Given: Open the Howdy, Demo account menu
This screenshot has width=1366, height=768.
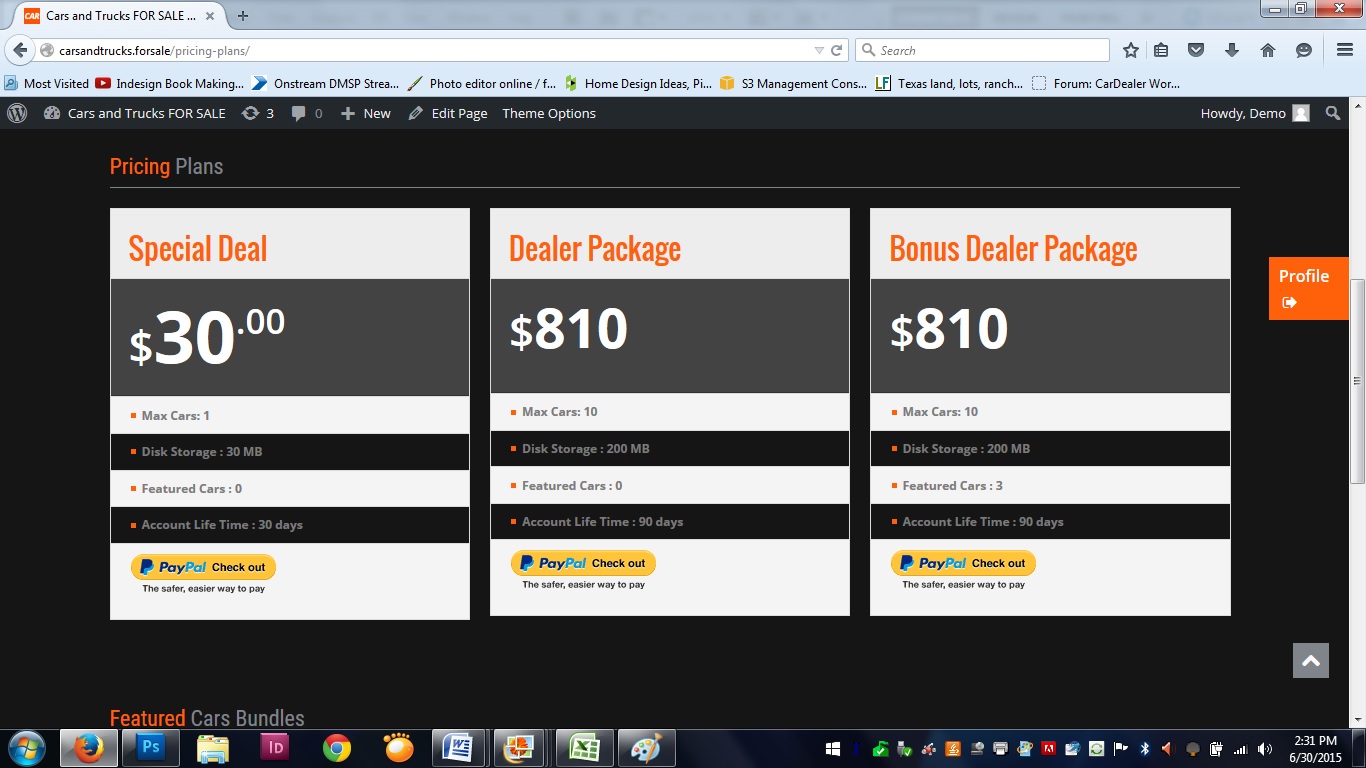Looking at the screenshot, I should [x=1254, y=113].
